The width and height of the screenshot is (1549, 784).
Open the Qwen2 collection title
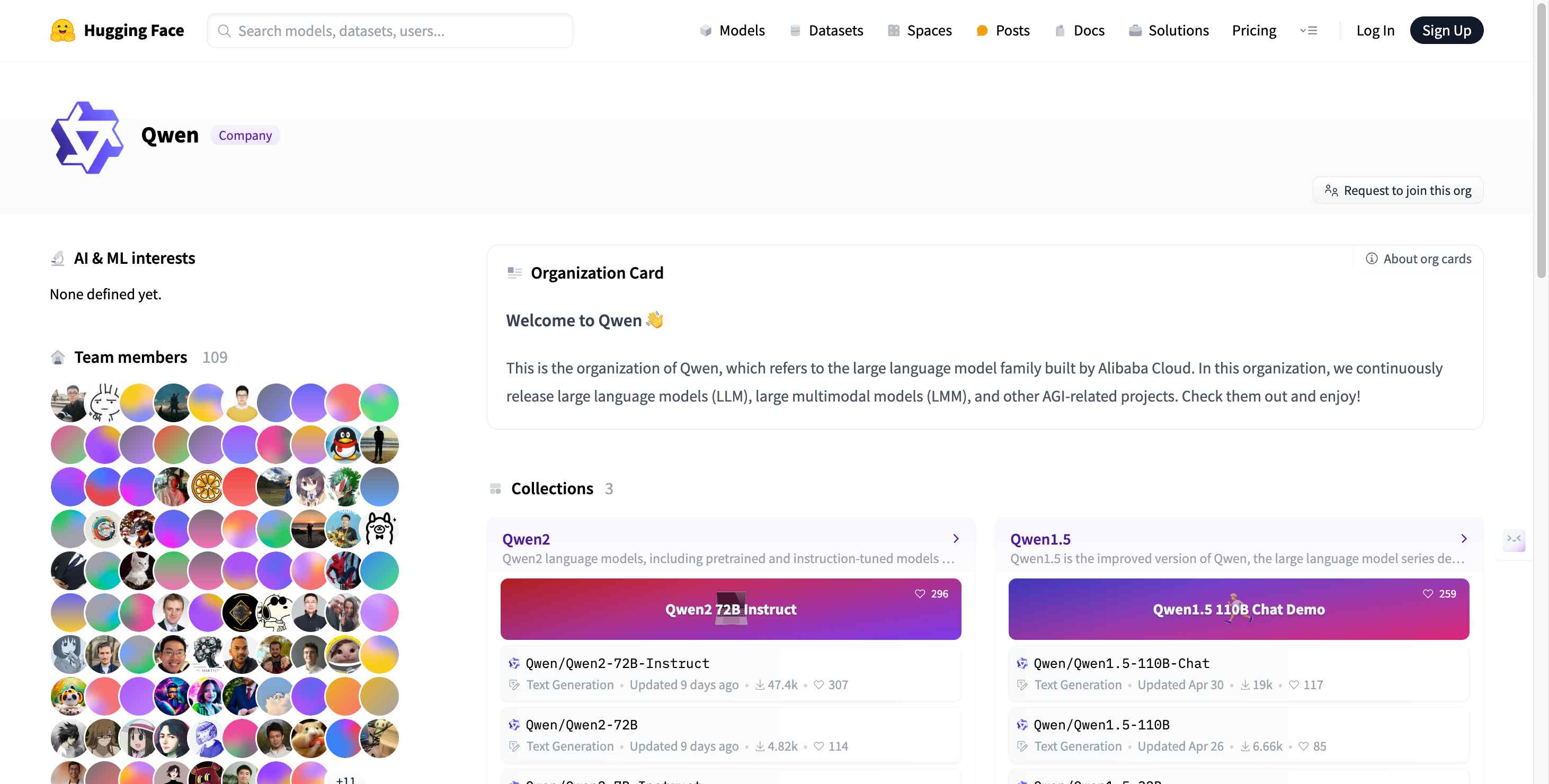click(526, 539)
